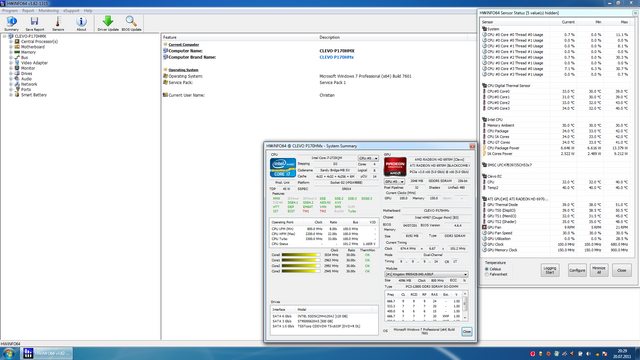Expand the Video Adapter branch
Image resolution: width=640 pixels, height=360 pixels.
point(11,63)
